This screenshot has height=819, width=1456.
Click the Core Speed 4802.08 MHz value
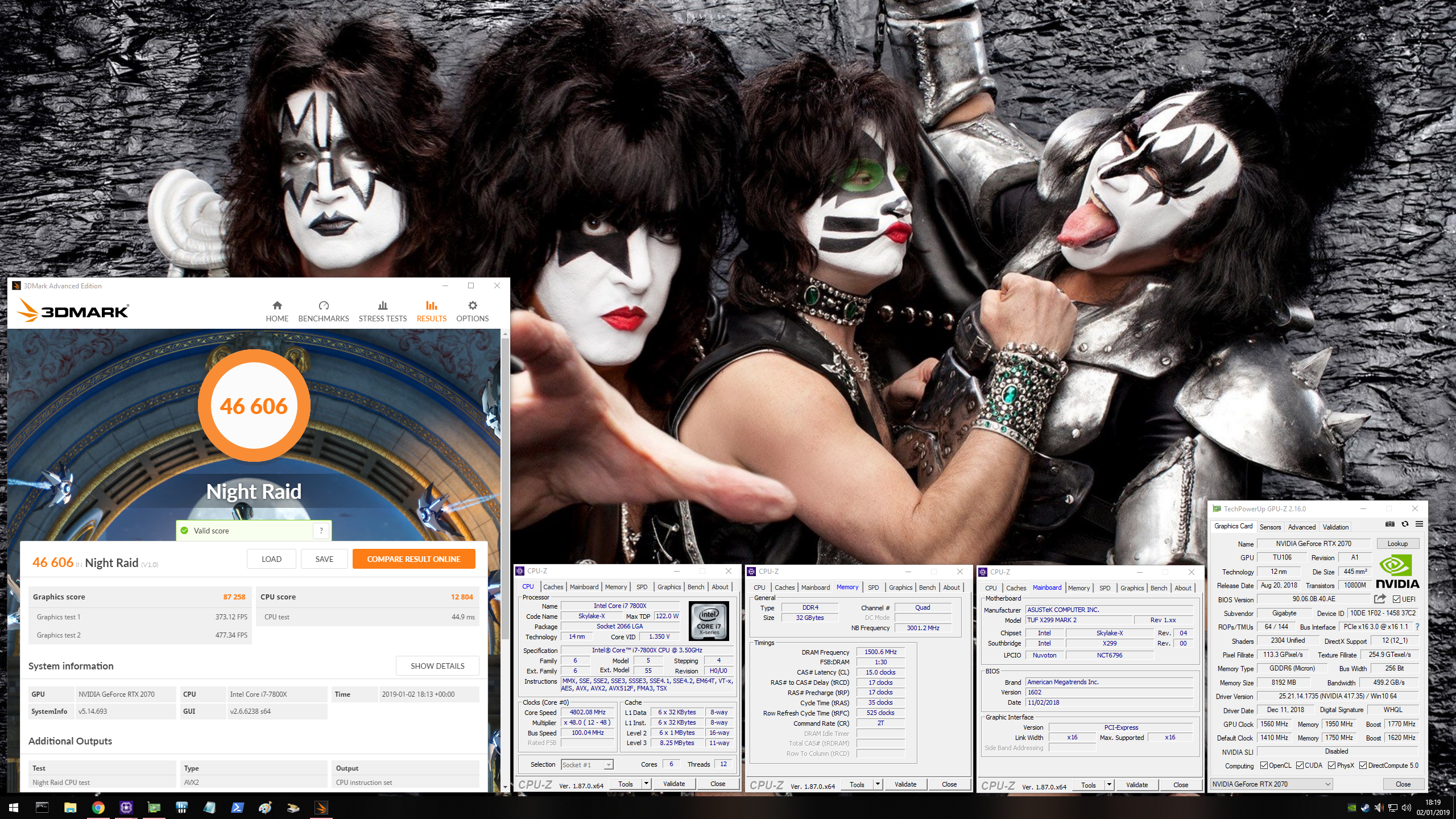(588, 712)
